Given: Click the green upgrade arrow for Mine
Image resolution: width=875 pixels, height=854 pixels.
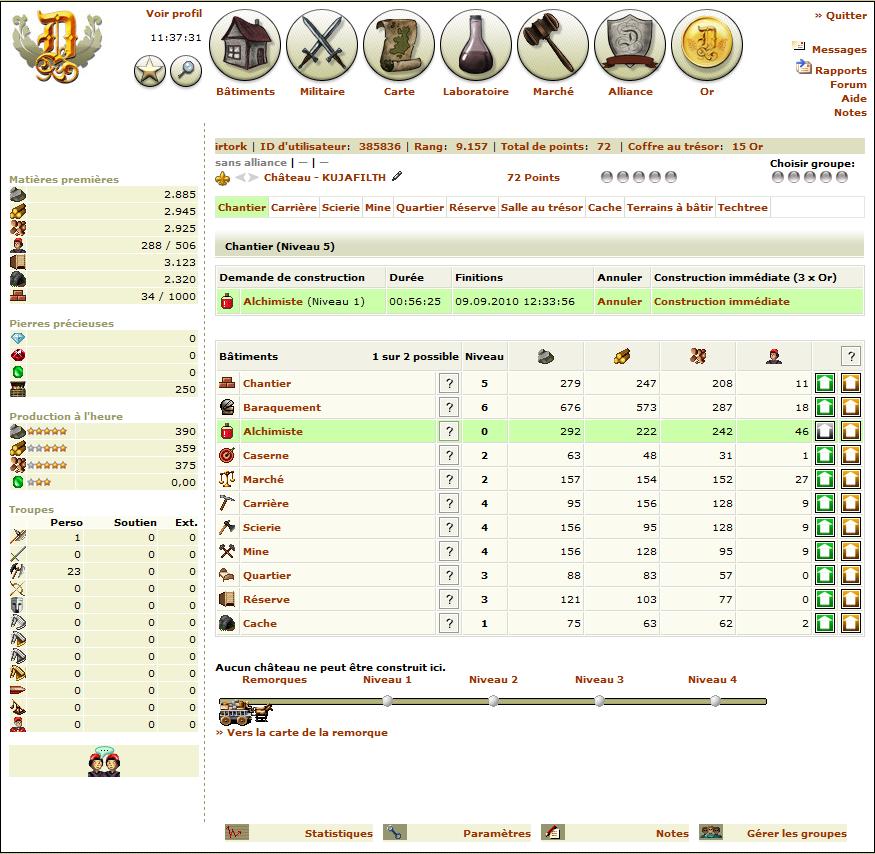Looking at the screenshot, I should tap(825, 551).
